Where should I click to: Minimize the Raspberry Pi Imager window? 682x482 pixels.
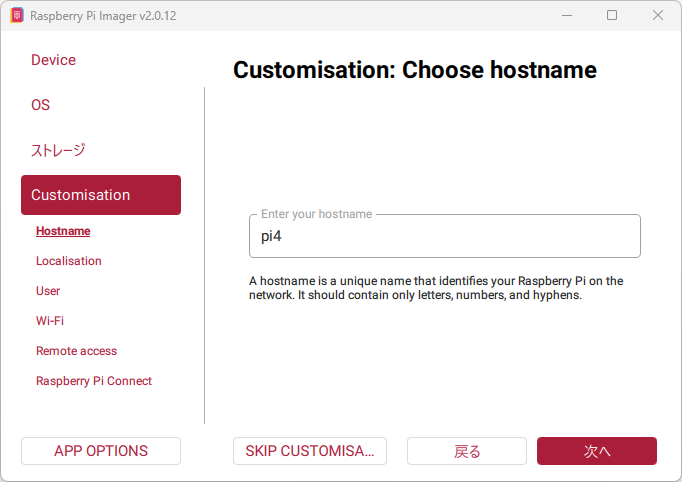point(567,16)
